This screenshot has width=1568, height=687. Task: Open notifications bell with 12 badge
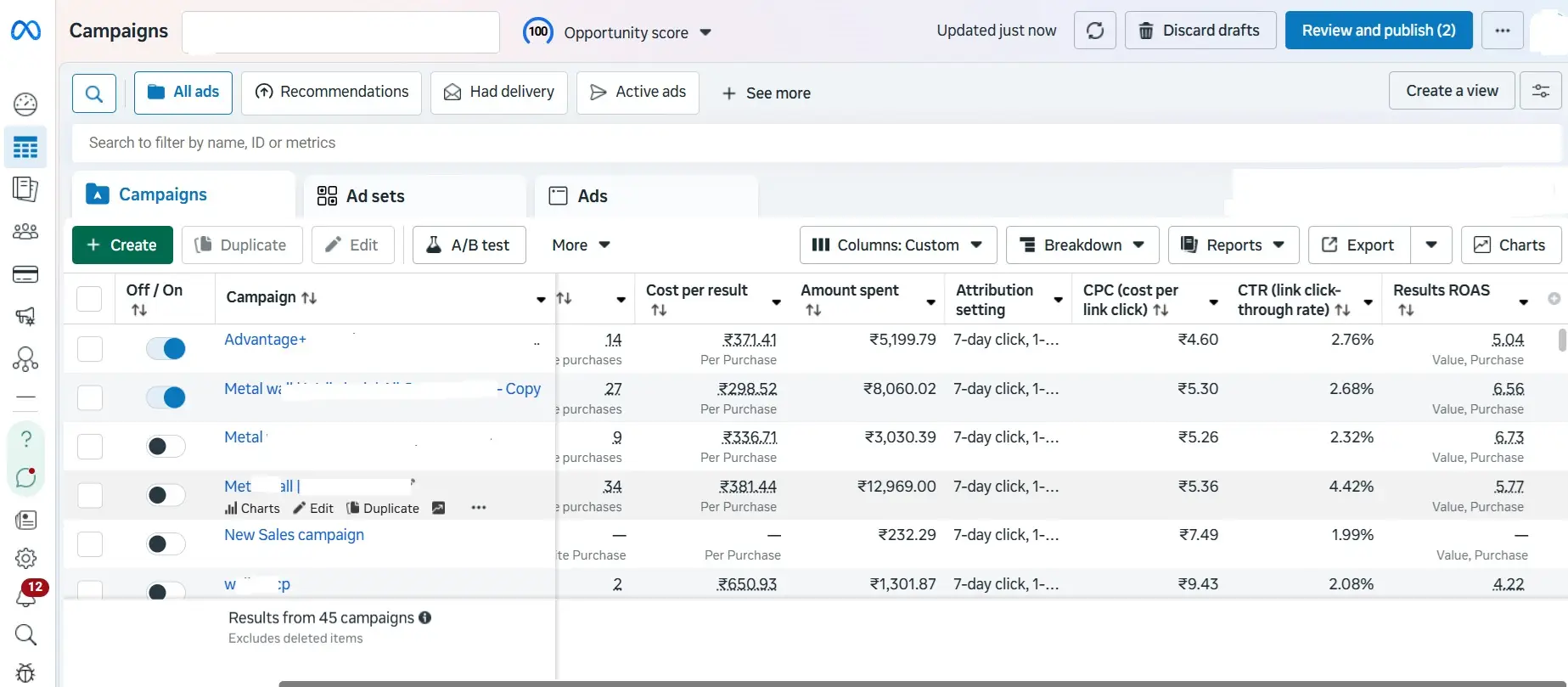pos(25,596)
